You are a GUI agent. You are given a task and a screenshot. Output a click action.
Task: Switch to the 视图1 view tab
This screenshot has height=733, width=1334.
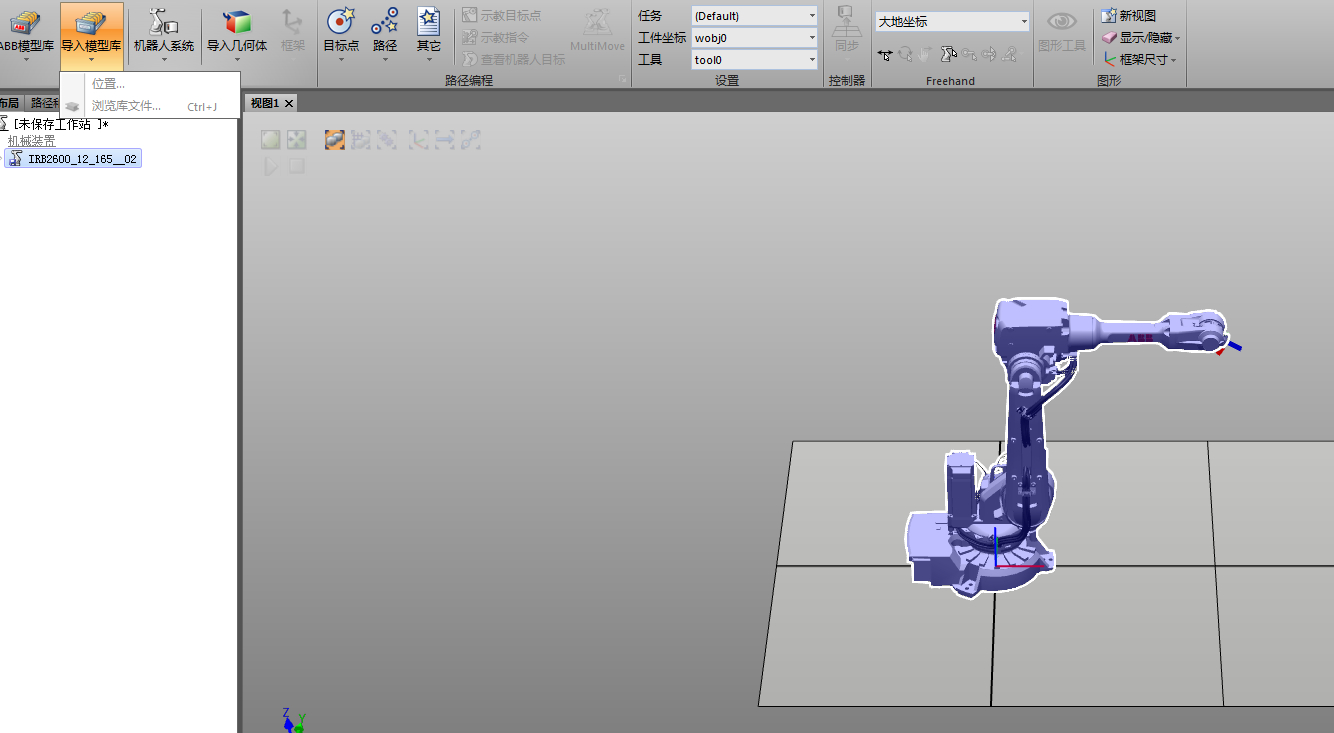point(265,103)
